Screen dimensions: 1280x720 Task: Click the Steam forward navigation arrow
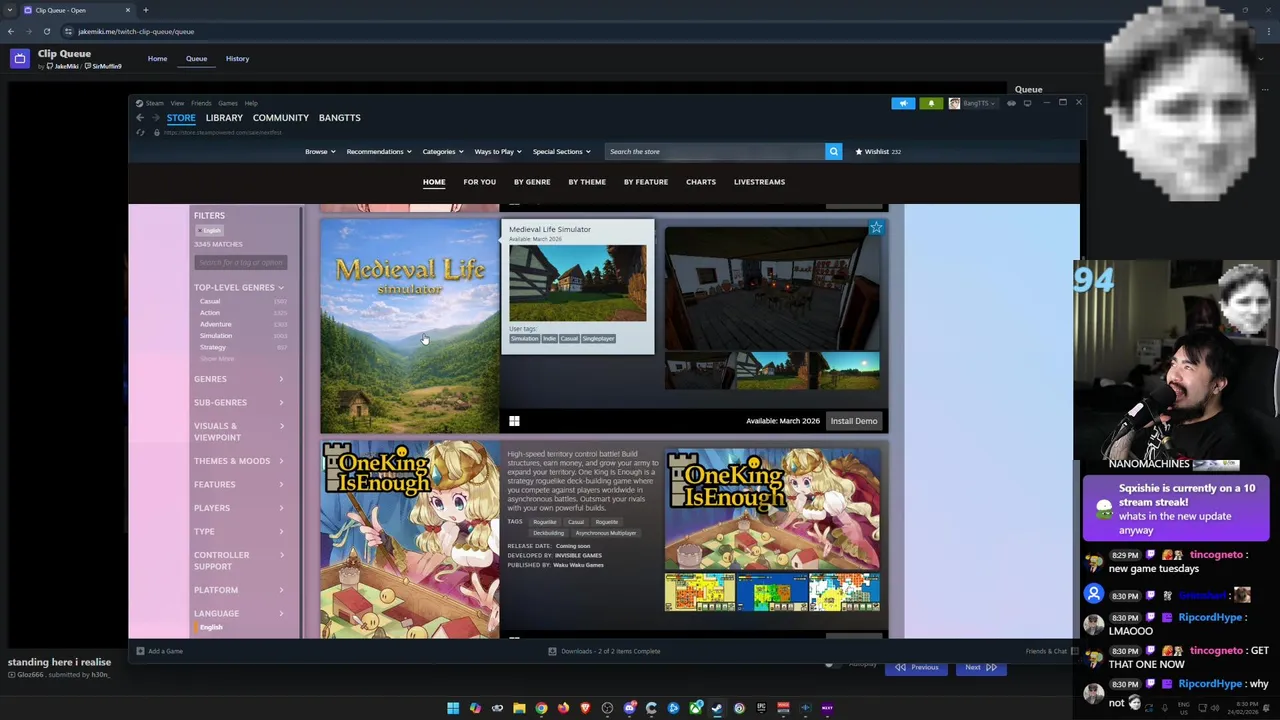pyautogui.click(x=155, y=118)
